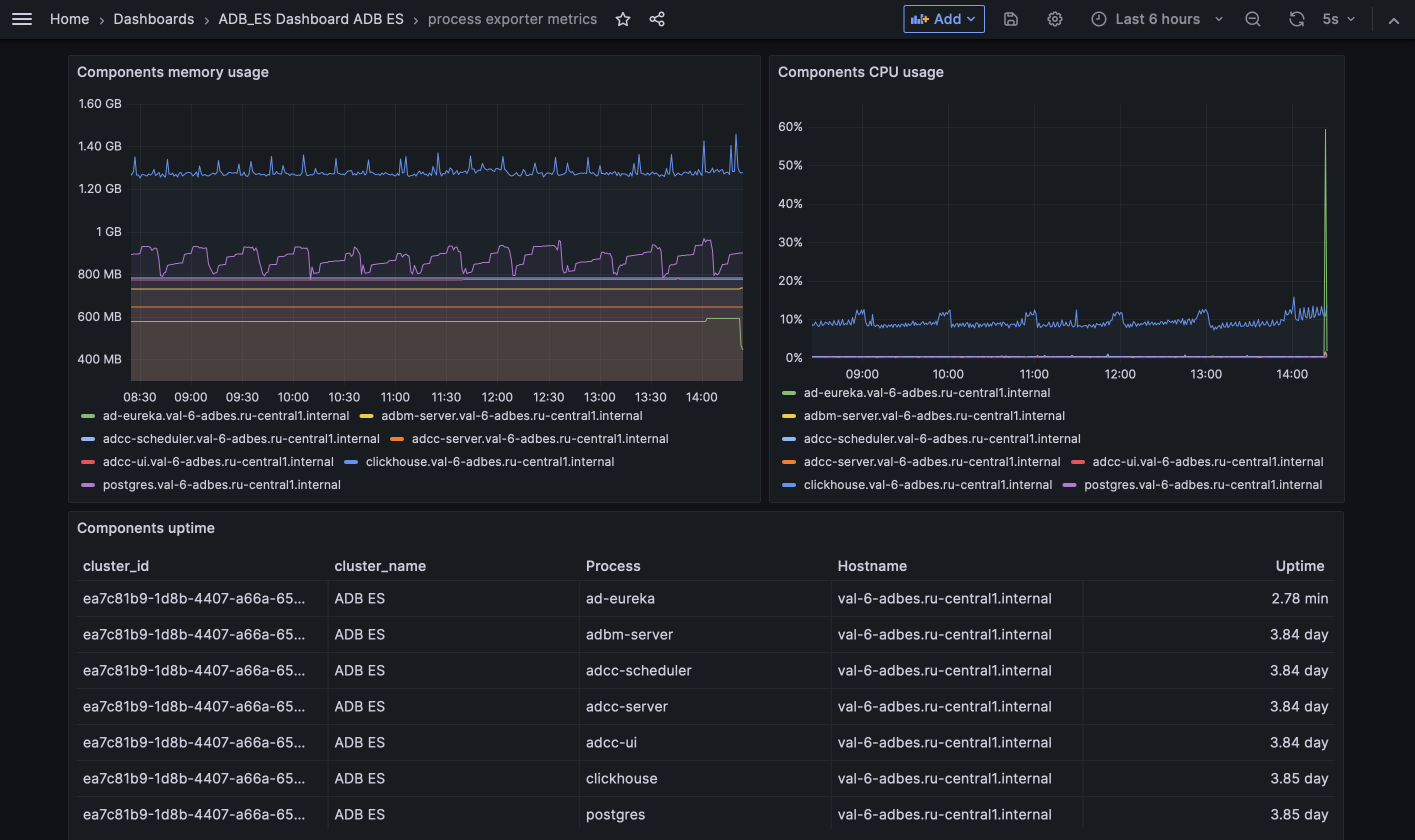Toggle ad-eureka series in Components CPU usage legend
Screen dimensions: 1415x840
point(926,392)
